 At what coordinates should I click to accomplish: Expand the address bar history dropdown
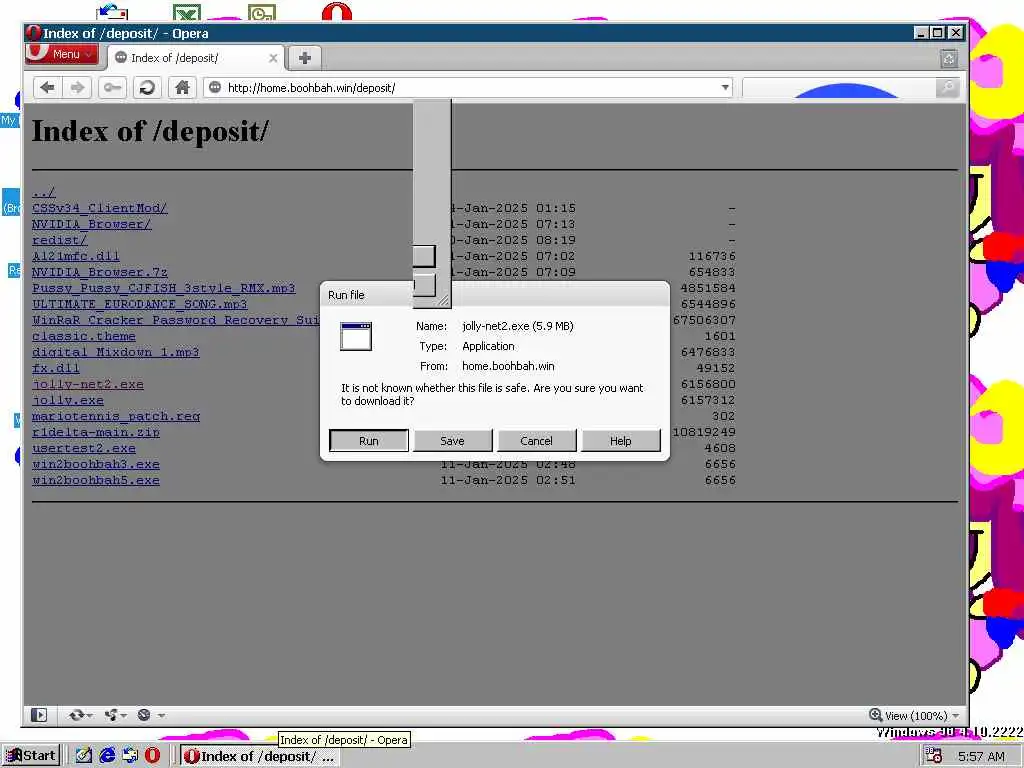coord(725,88)
